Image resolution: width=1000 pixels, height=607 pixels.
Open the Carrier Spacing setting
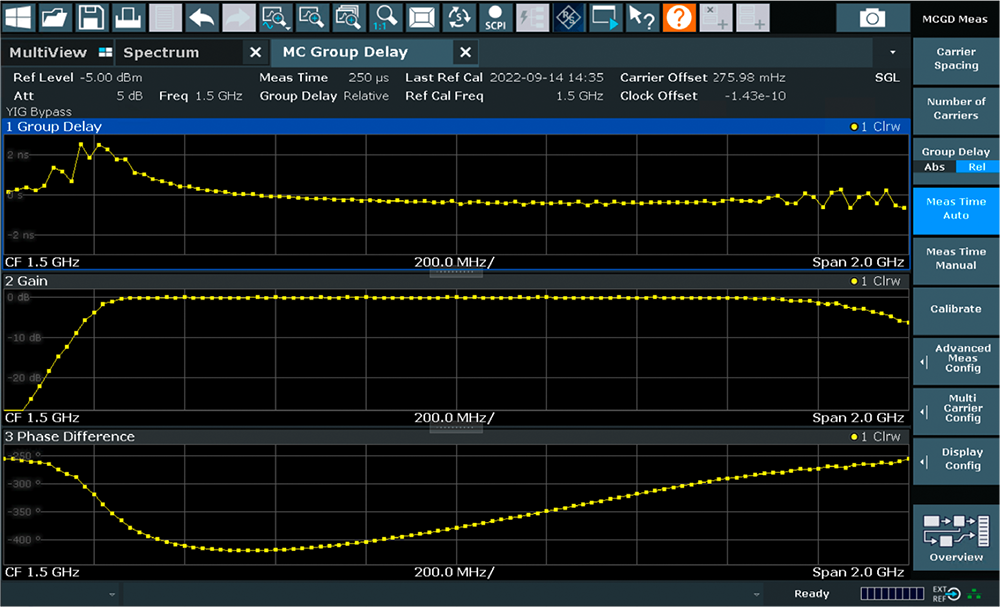(x=956, y=59)
